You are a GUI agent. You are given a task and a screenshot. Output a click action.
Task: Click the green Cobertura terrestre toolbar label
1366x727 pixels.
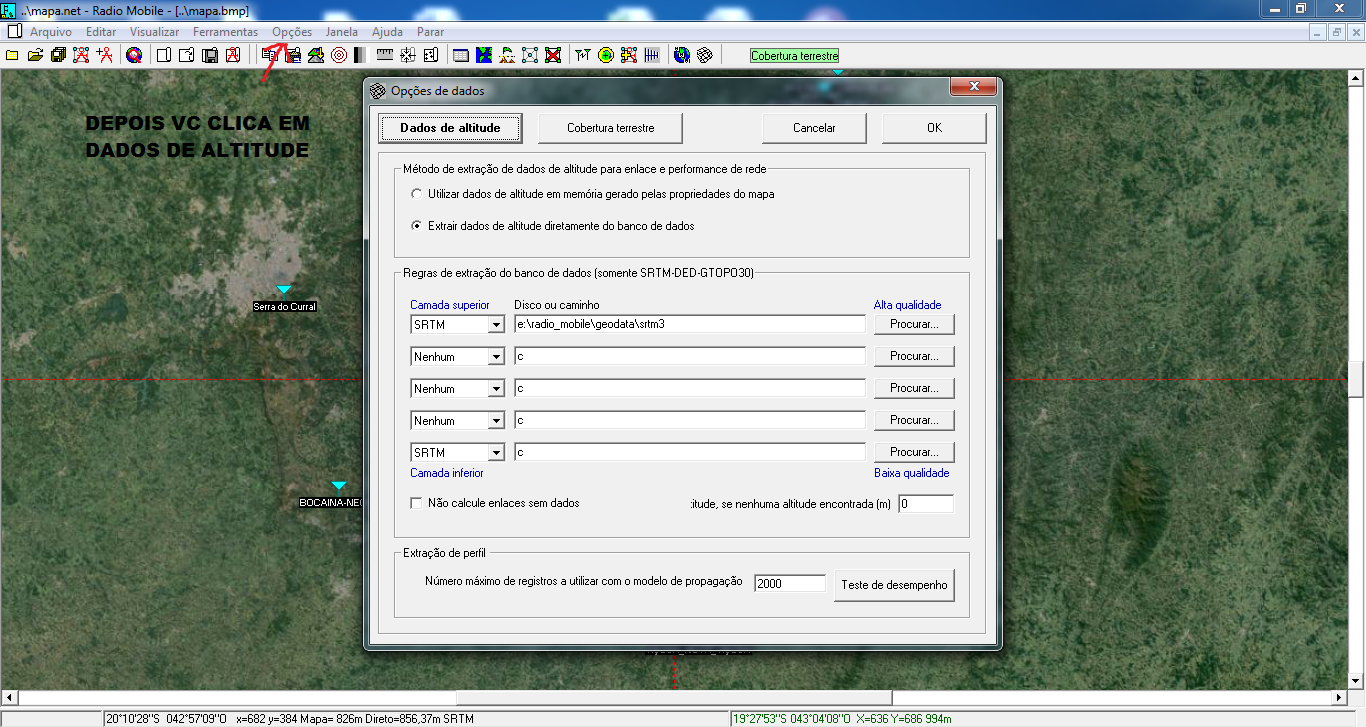[x=795, y=56]
